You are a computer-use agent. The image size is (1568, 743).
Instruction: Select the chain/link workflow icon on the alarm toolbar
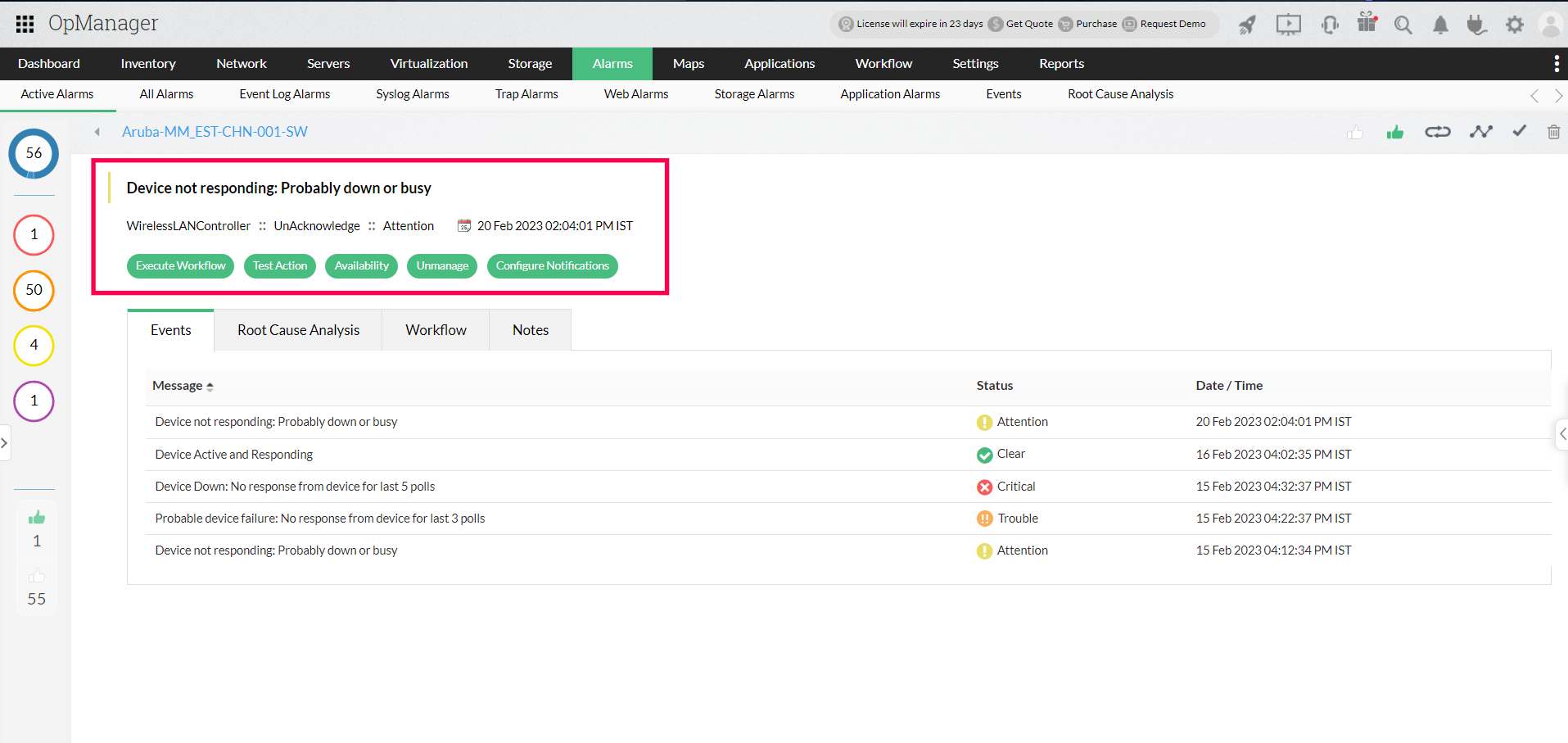[1438, 131]
